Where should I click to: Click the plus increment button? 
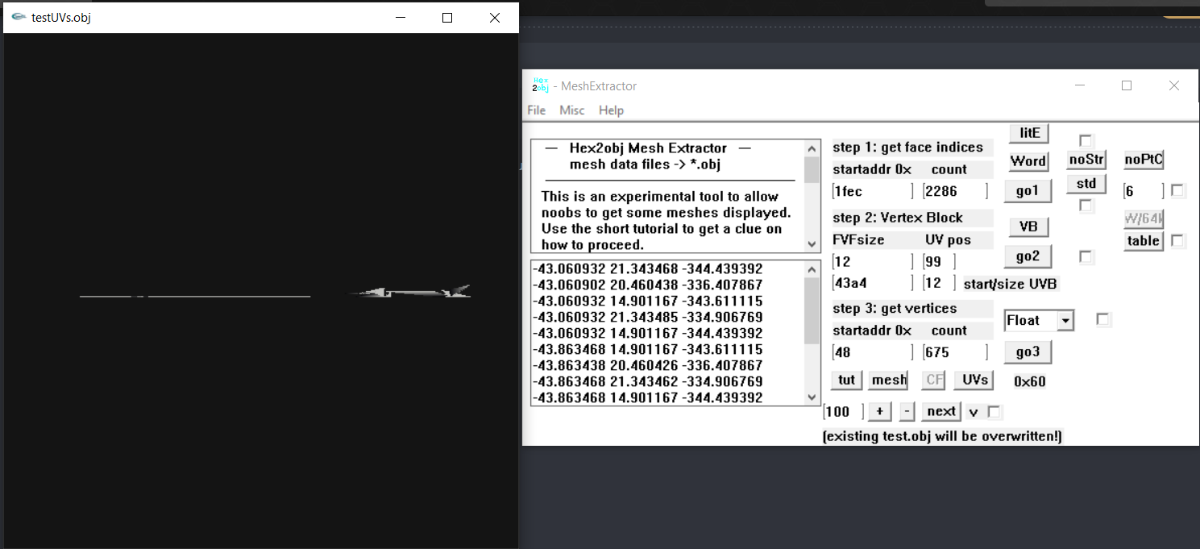878,412
